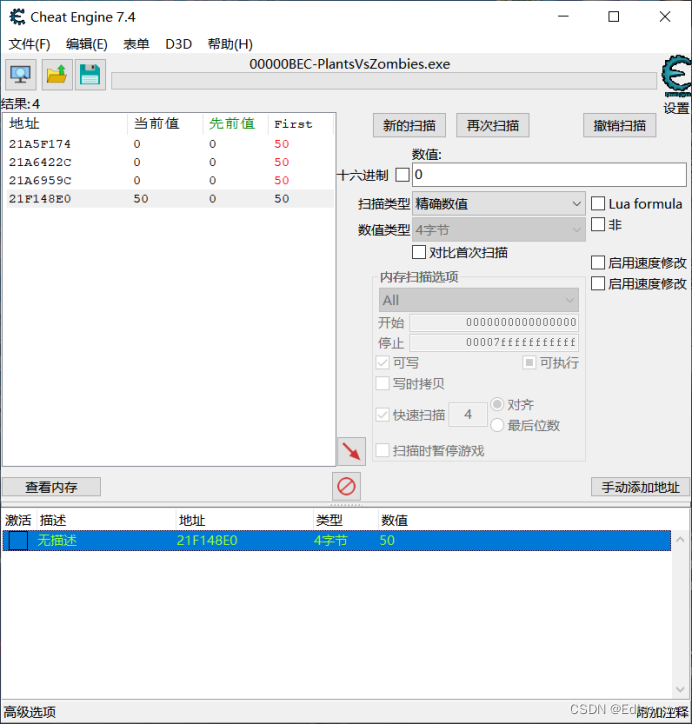
Task: Check the 扫描时暂停游戏 checkbox
Action: click(382, 450)
